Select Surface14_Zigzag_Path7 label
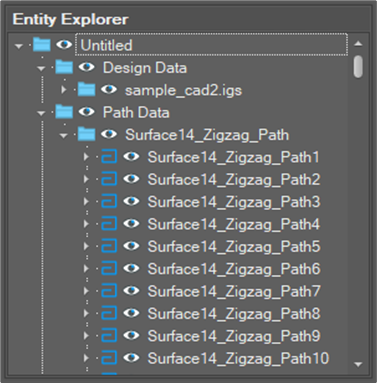Image resolution: width=377 pixels, height=383 pixels. [x=234, y=292]
